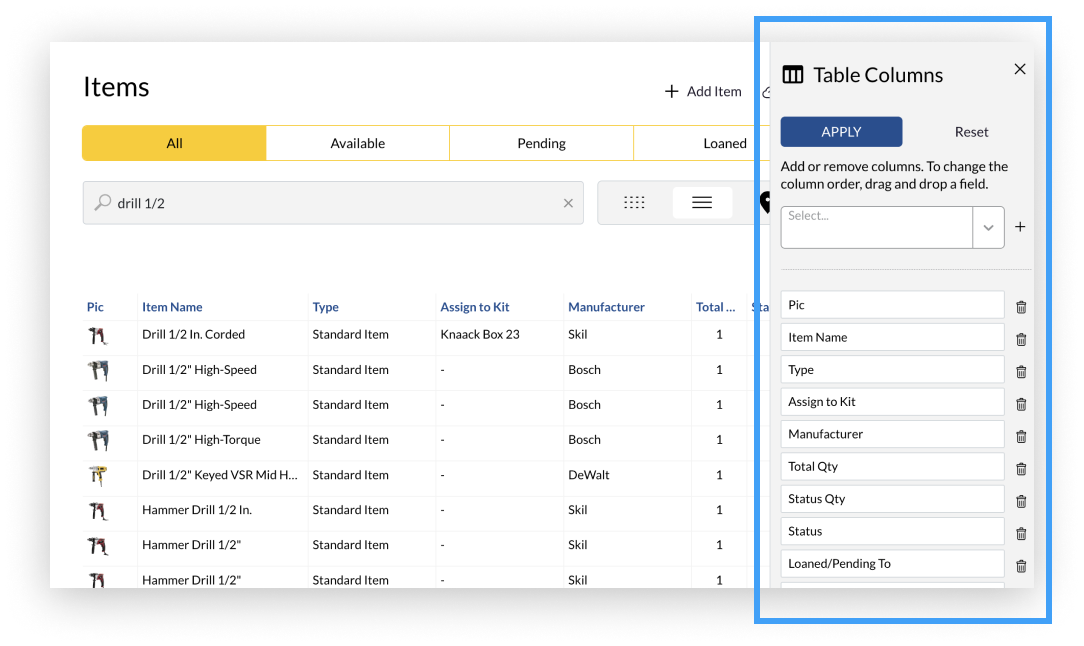The width and height of the screenshot is (1084, 646).
Task: Click the location pin icon
Action: [x=764, y=202]
